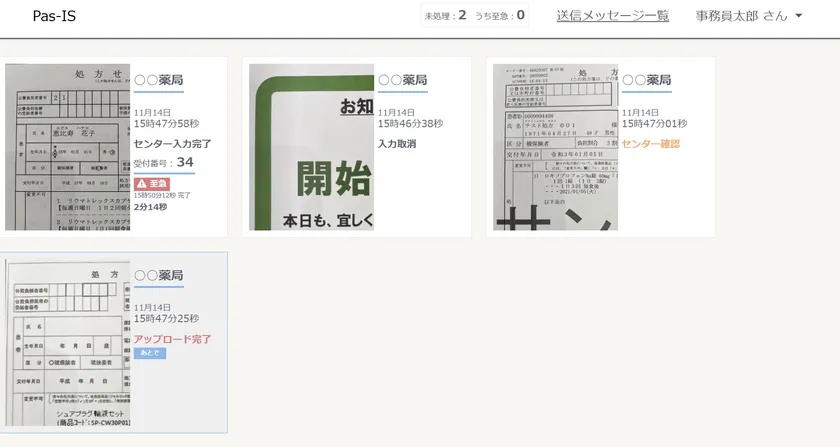
Task: Open the prescription thumbnail with 受付番号 34
Action: 68,147
